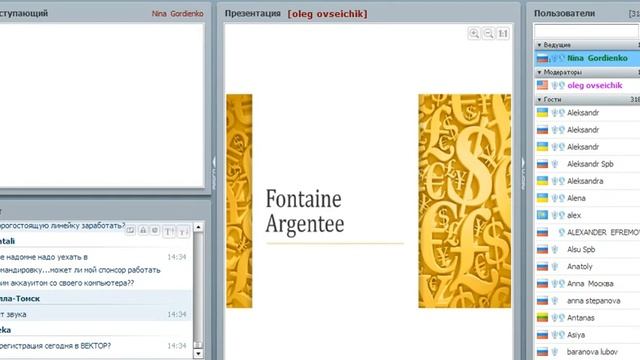Click the Russian flag beside Nina Gordienko

542,58
